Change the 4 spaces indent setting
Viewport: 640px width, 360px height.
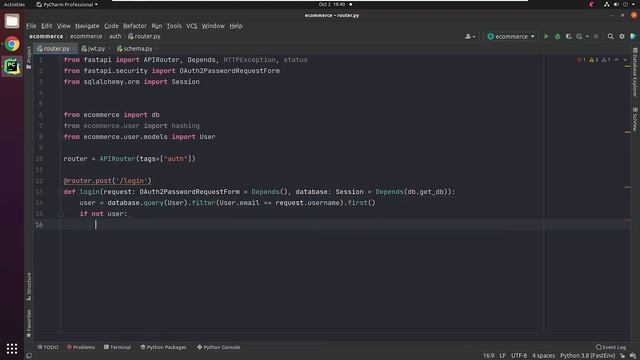click(543, 356)
